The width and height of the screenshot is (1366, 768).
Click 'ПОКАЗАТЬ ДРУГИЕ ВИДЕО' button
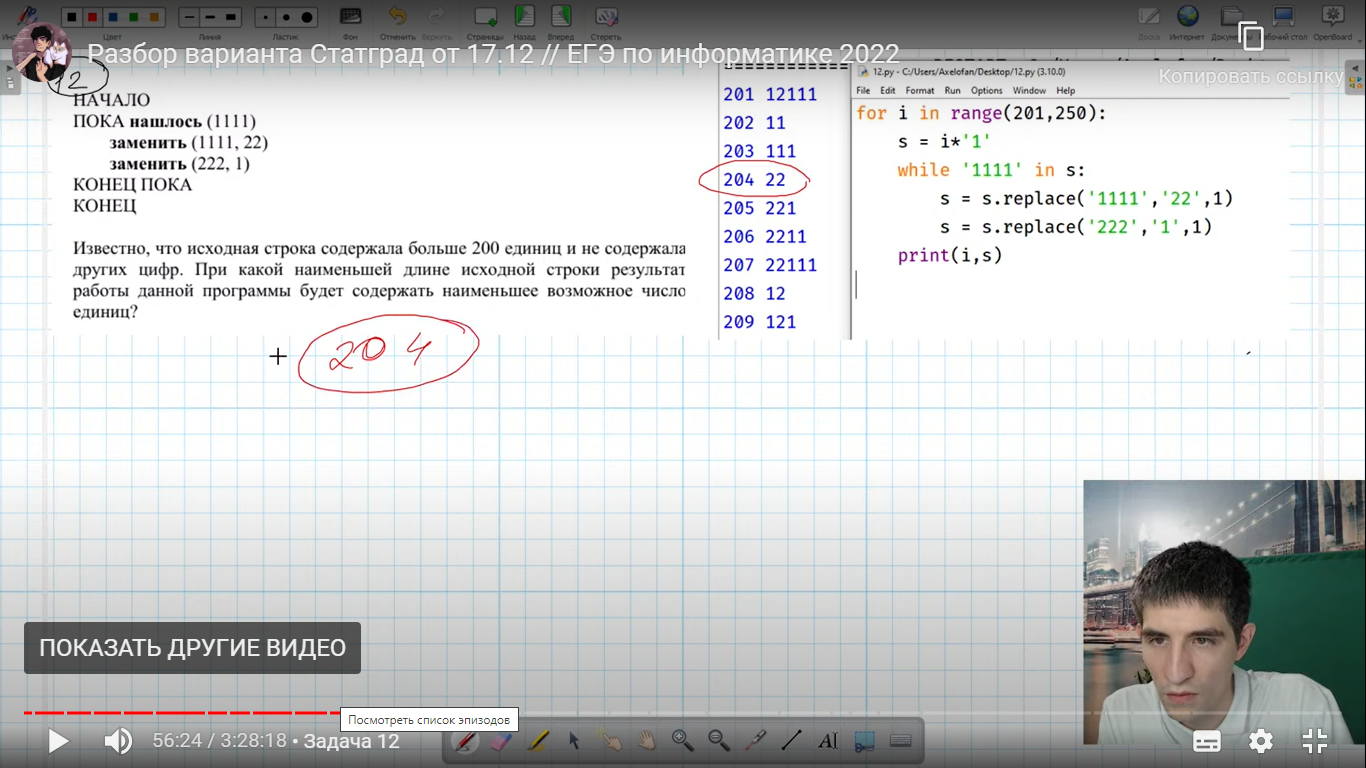(x=192, y=648)
